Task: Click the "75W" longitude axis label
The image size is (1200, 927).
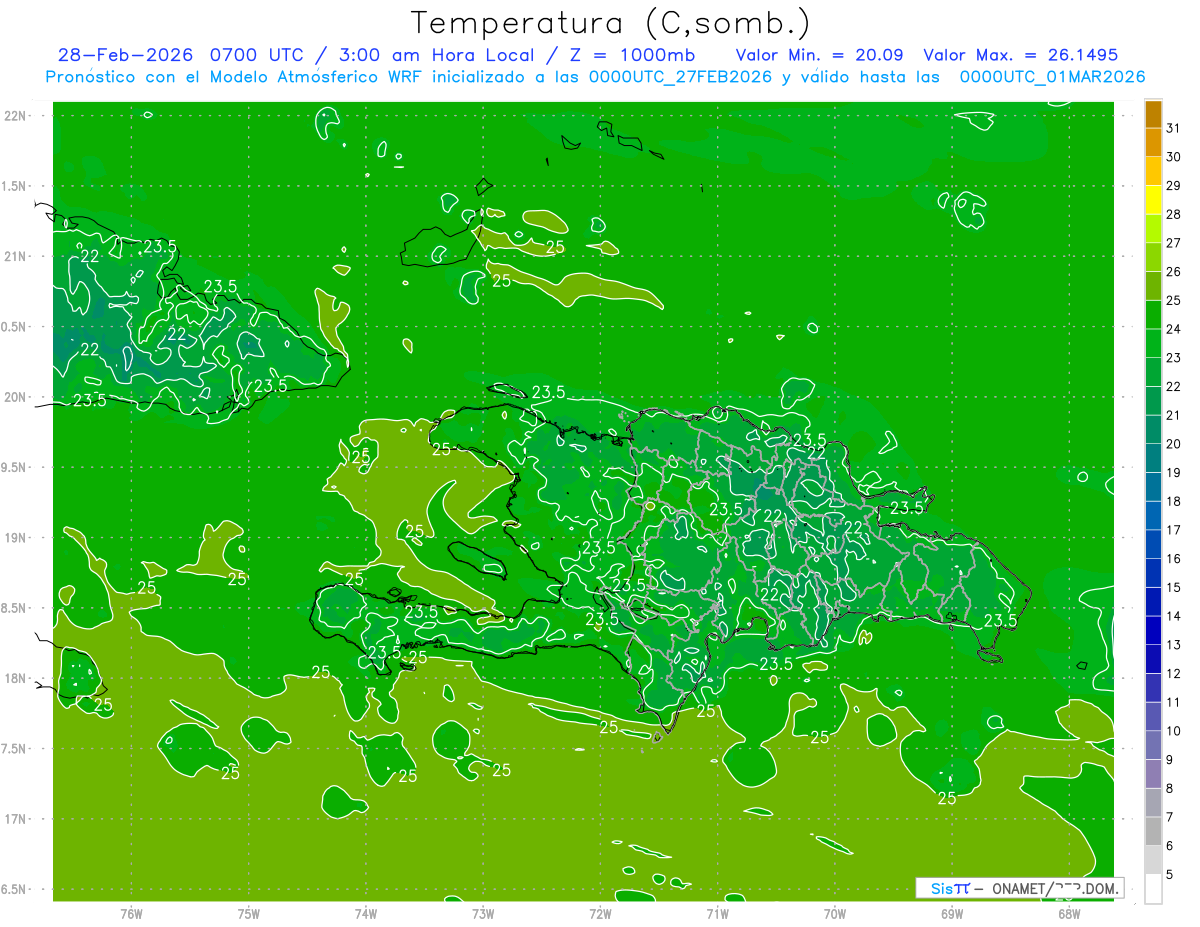Action: pos(249,913)
